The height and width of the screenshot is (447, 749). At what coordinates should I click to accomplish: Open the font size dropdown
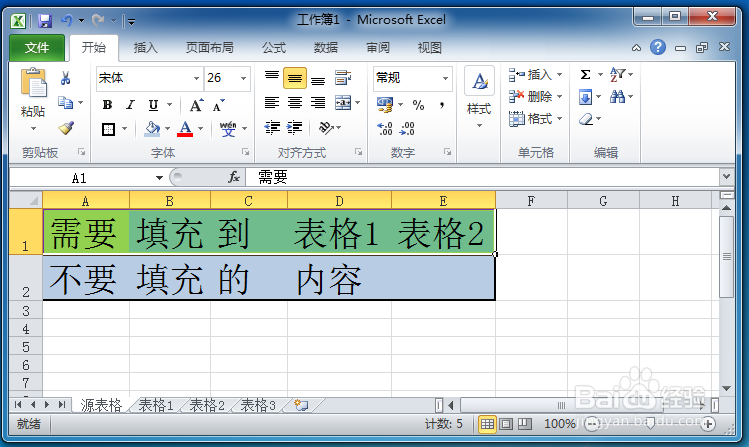244,78
